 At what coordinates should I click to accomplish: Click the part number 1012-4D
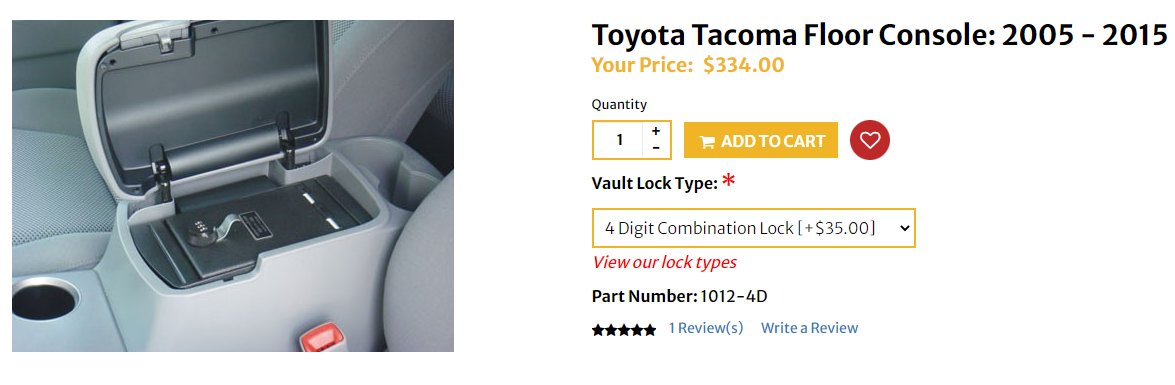[734, 297]
